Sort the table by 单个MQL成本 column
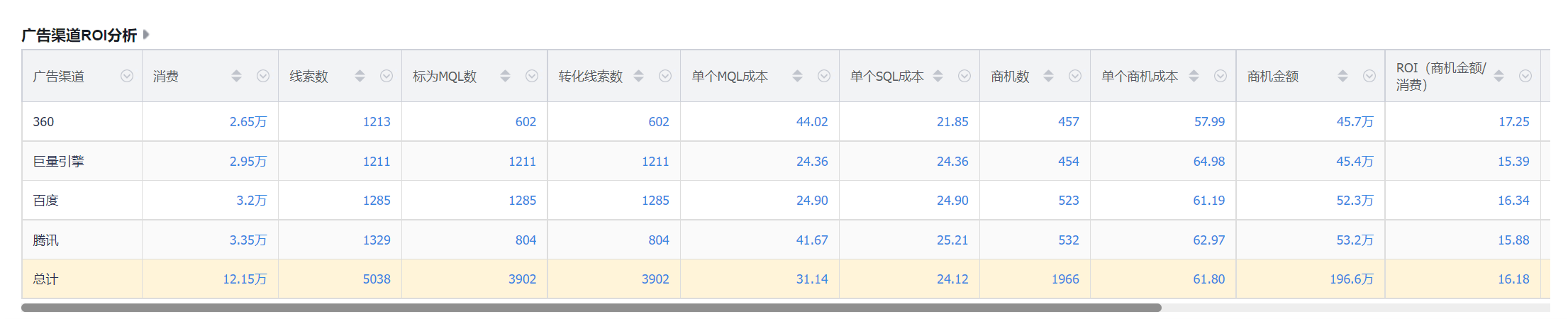1568x319 pixels. tap(797, 76)
